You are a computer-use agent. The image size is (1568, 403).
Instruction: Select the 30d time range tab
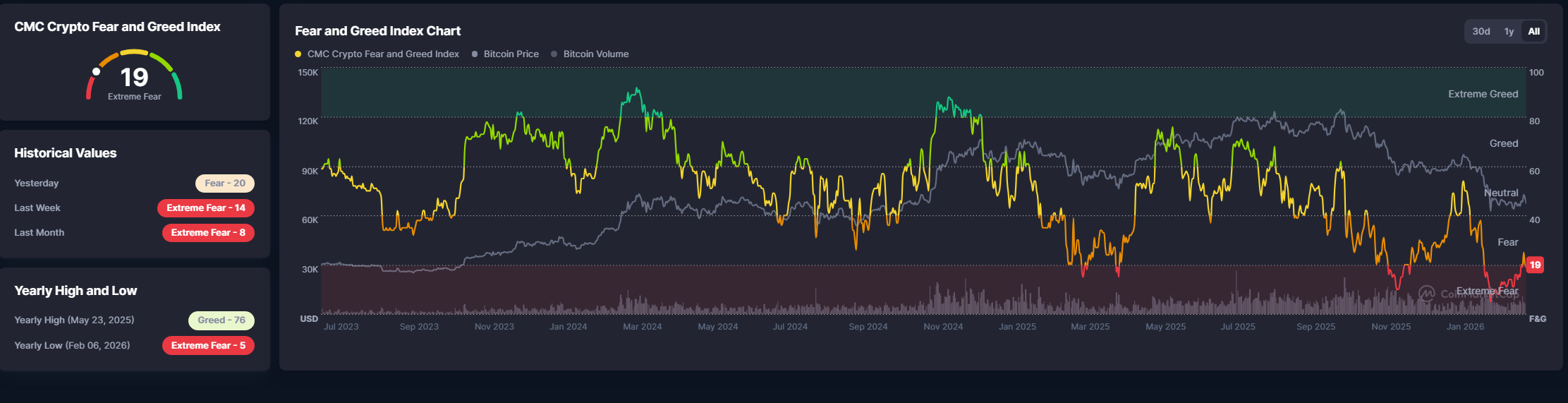pos(1481,32)
